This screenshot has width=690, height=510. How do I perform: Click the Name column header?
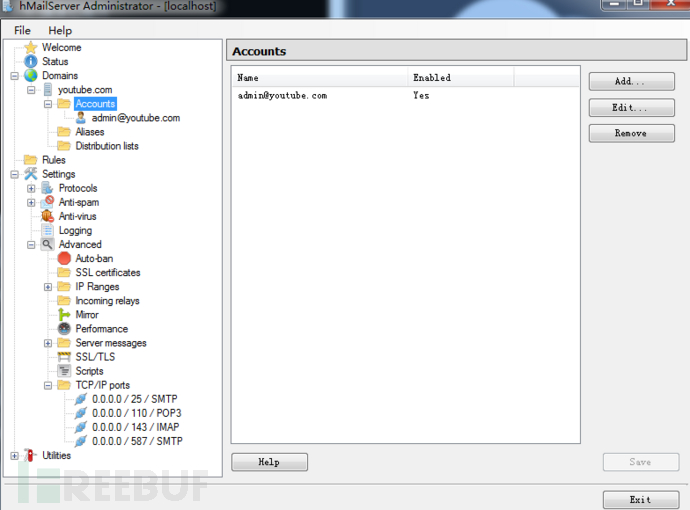point(320,78)
